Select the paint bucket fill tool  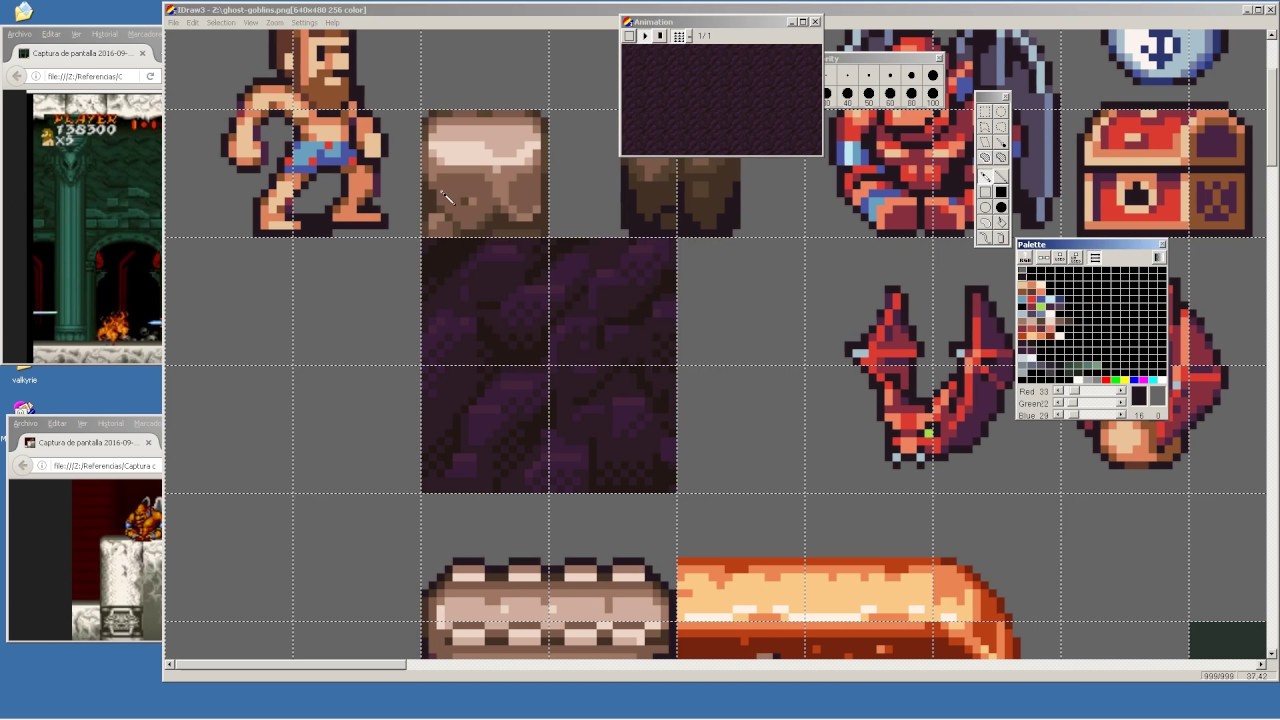(1001, 222)
